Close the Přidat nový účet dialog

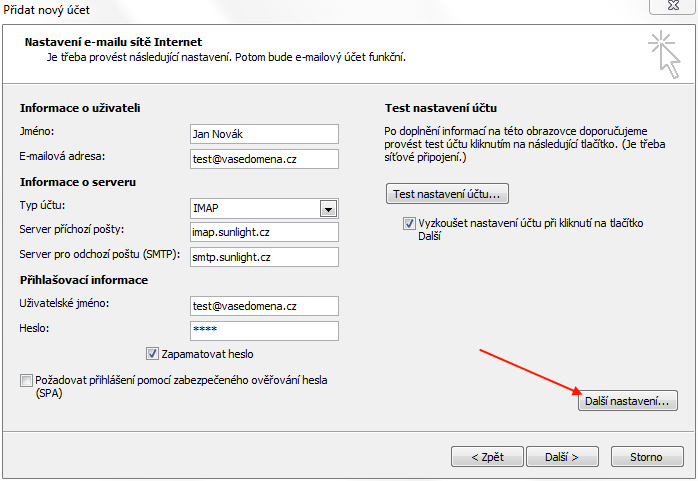click(673, 6)
